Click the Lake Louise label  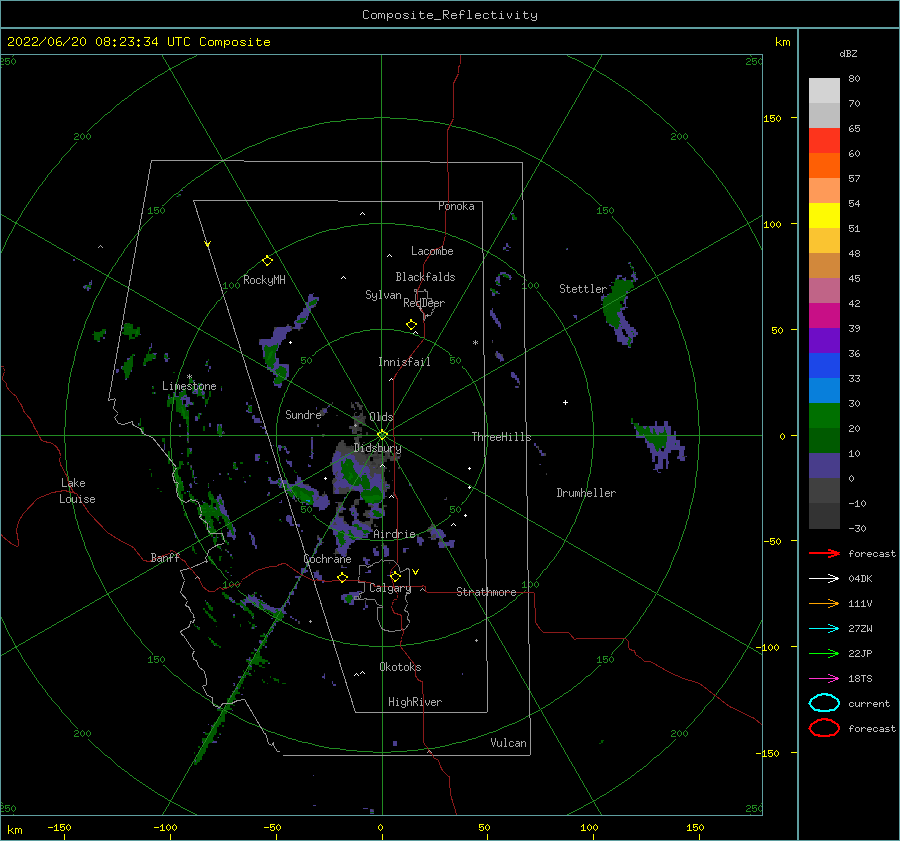77,491
